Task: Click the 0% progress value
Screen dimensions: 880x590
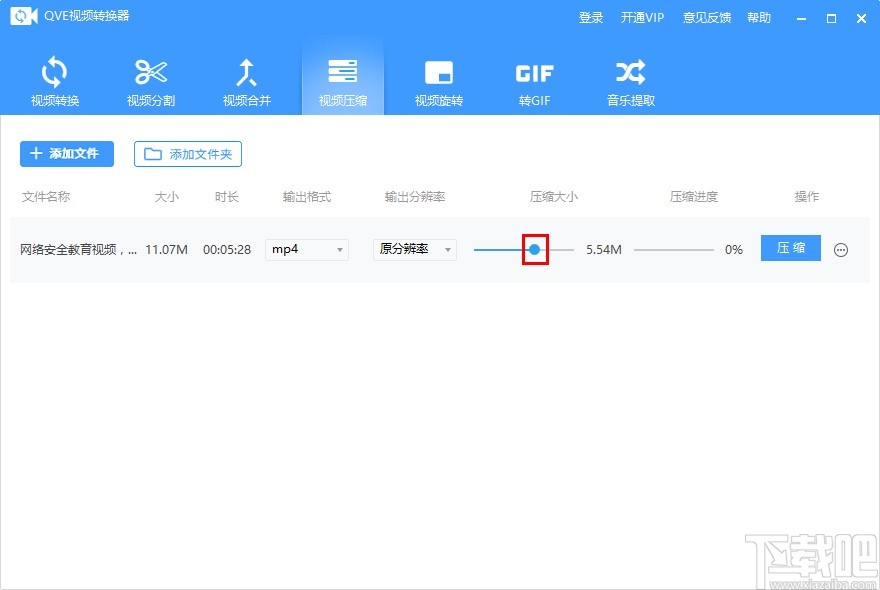Action: [x=734, y=249]
